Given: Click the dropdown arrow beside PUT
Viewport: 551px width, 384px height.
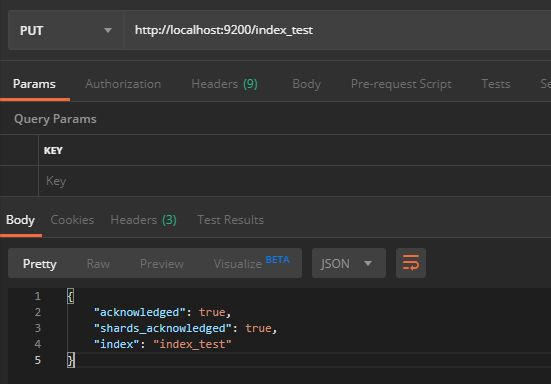Looking at the screenshot, I should coord(108,31).
